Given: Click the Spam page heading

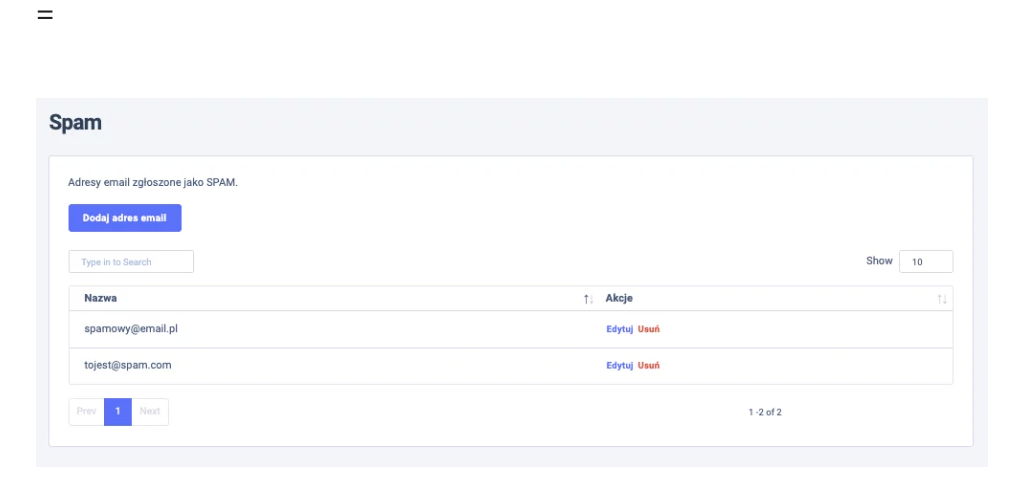Looking at the screenshot, I should (x=75, y=123).
